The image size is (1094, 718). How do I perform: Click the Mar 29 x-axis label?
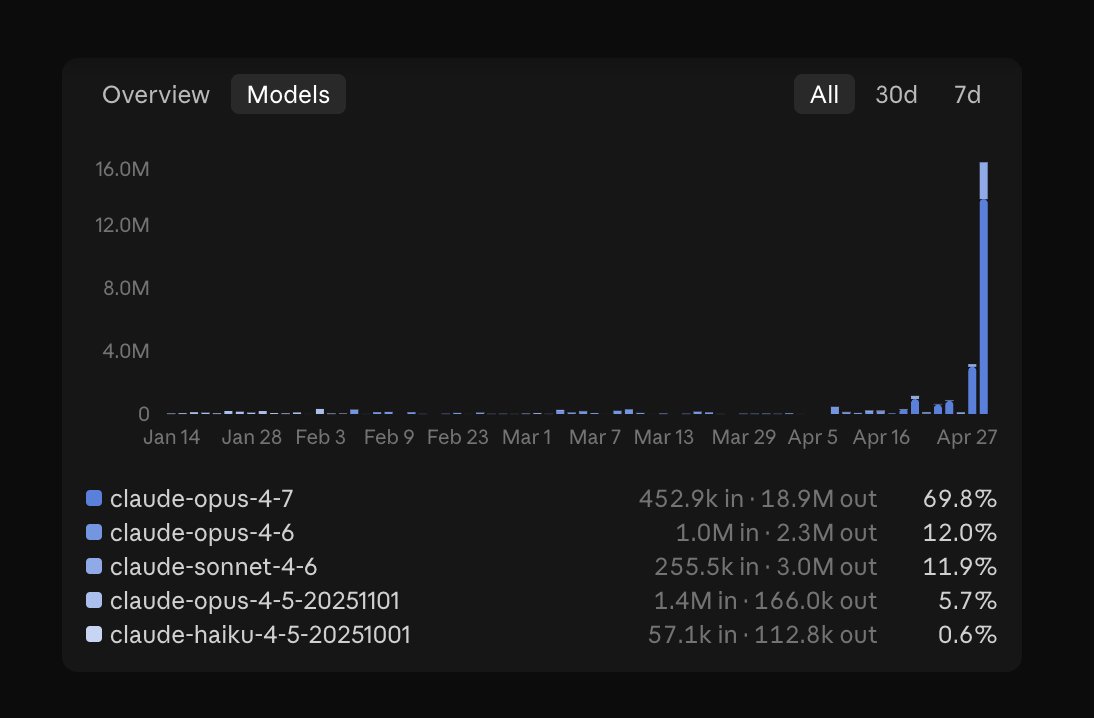(x=744, y=437)
